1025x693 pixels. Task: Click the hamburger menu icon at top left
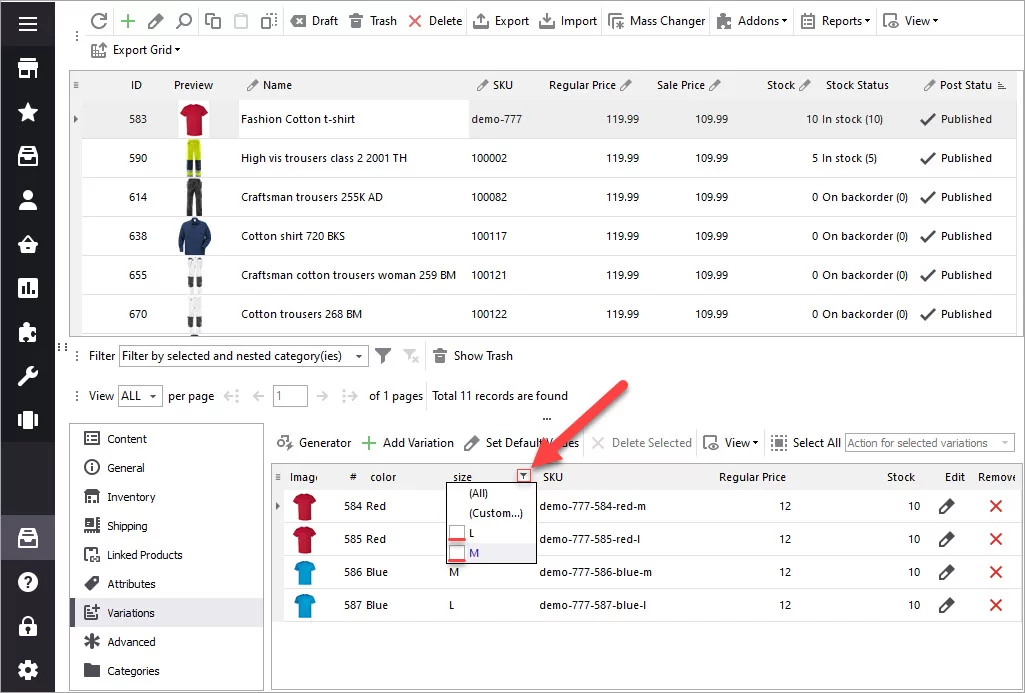tap(28, 24)
